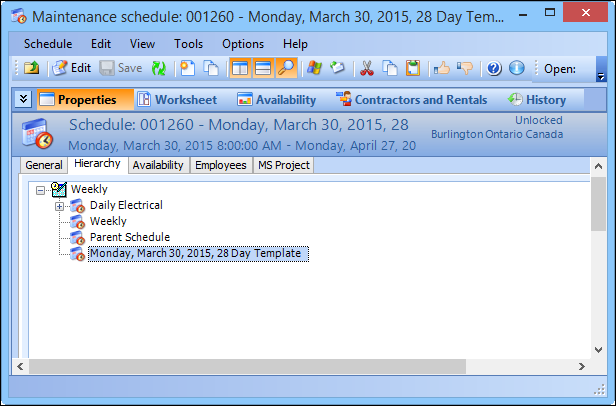Image resolution: width=616 pixels, height=406 pixels.
Task: Select the child Weekly schedule item
Action: coord(108,221)
